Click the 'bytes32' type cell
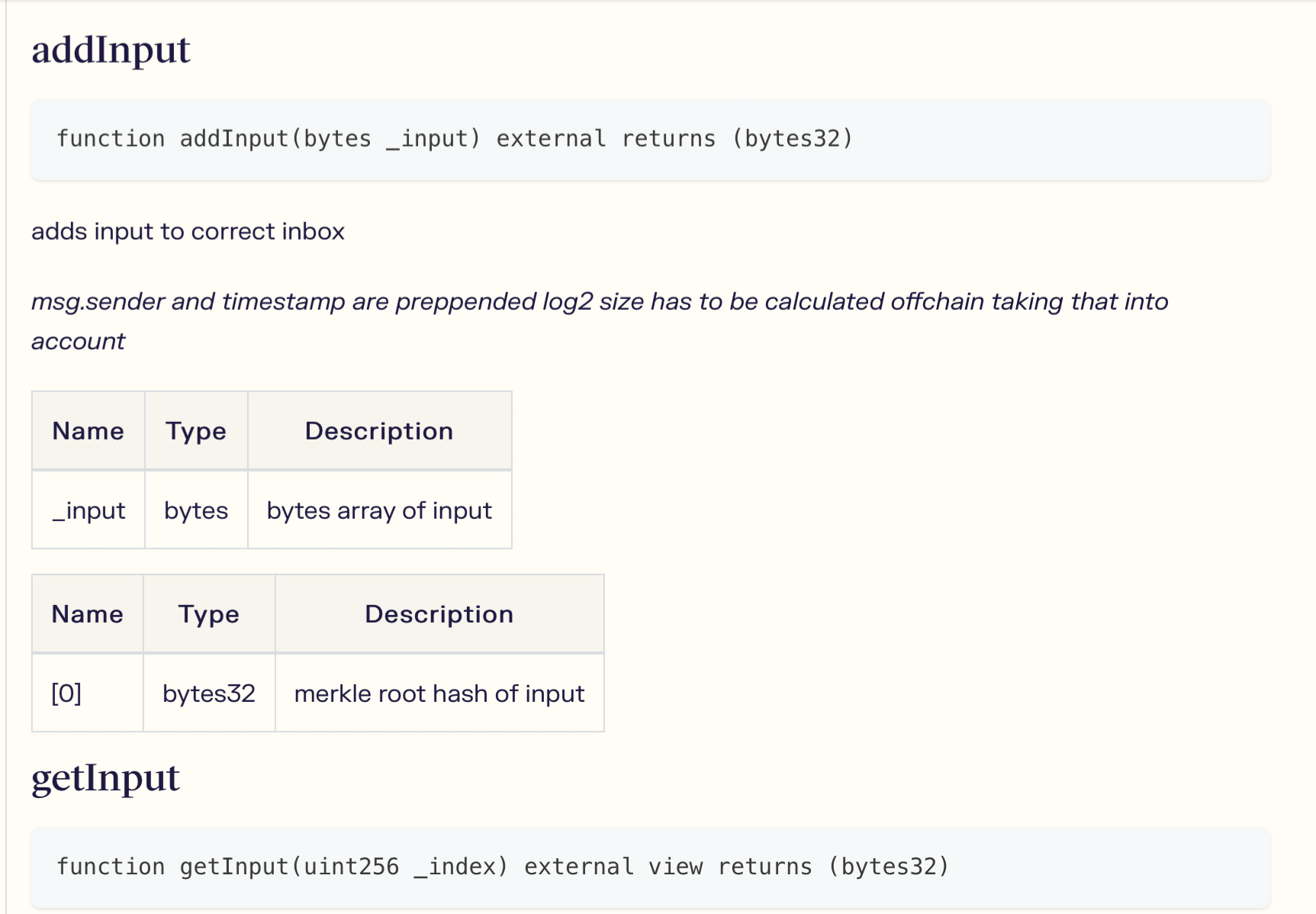The image size is (1316, 914). [x=209, y=693]
